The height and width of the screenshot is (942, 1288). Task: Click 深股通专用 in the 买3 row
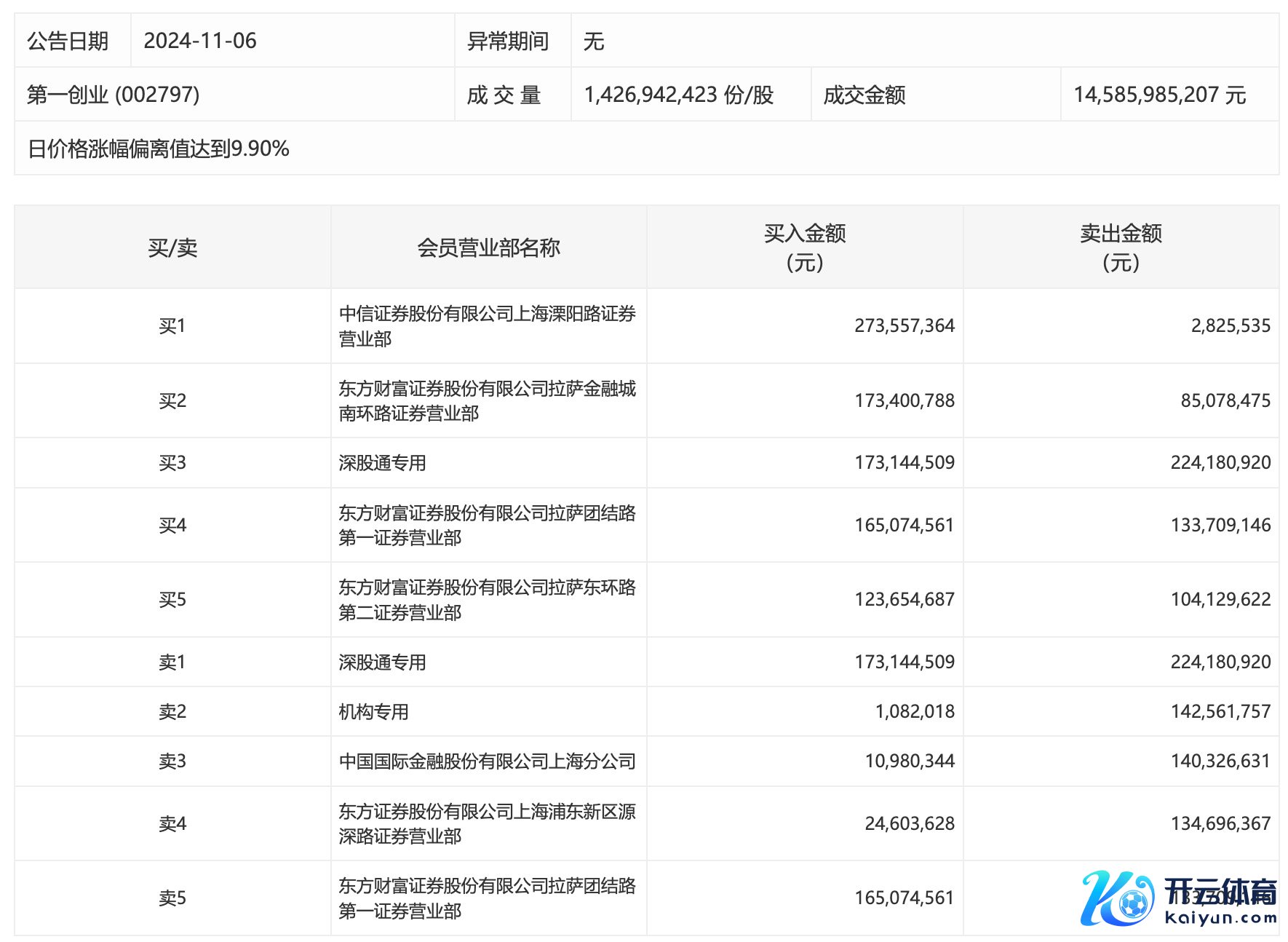pyautogui.click(x=382, y=463)
